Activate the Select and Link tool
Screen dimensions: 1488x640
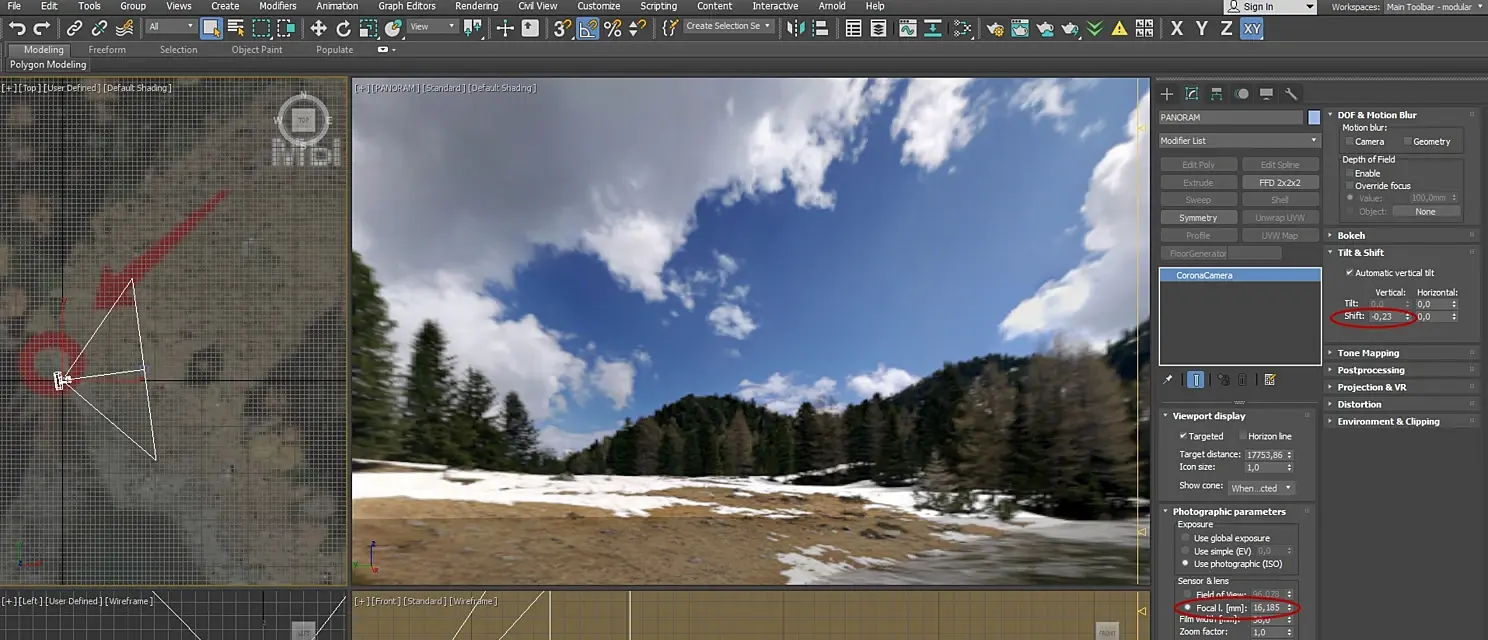[74, 28]
